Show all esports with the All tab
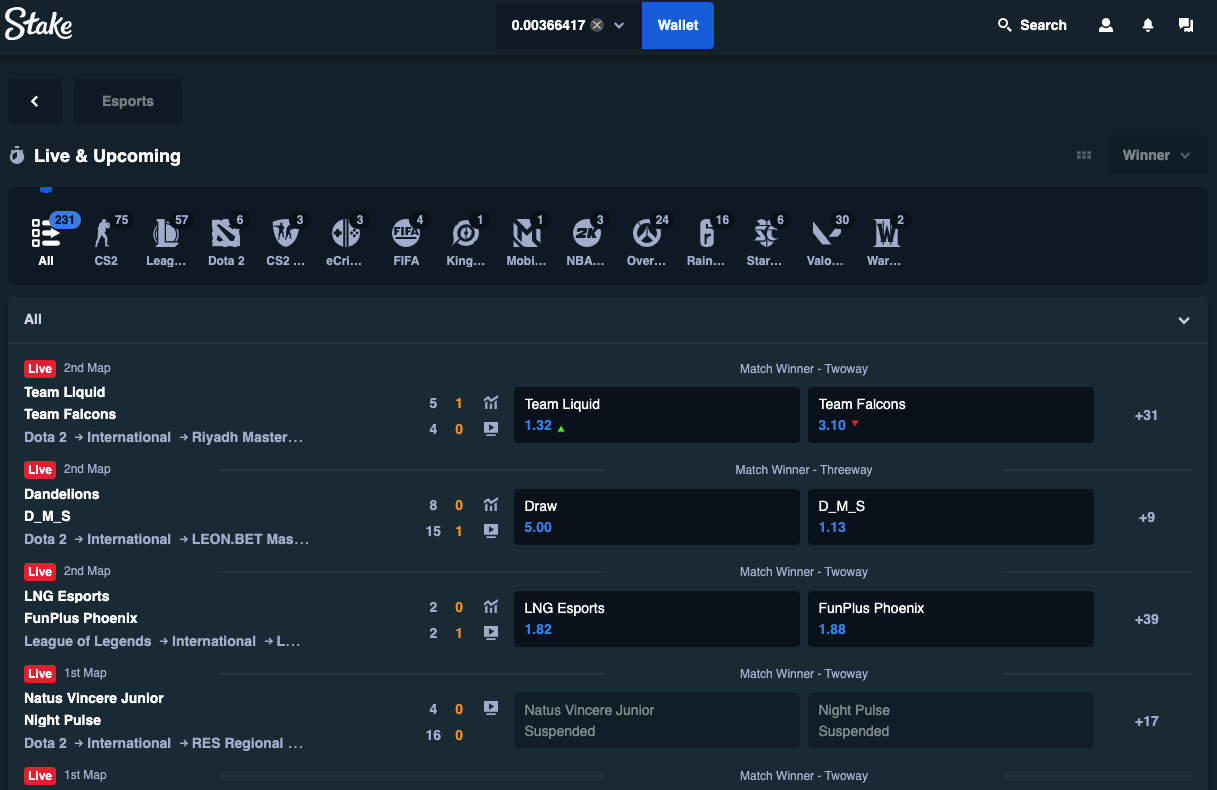The image size is (1217, 790). pyautogui.click(x=46, y=241)
